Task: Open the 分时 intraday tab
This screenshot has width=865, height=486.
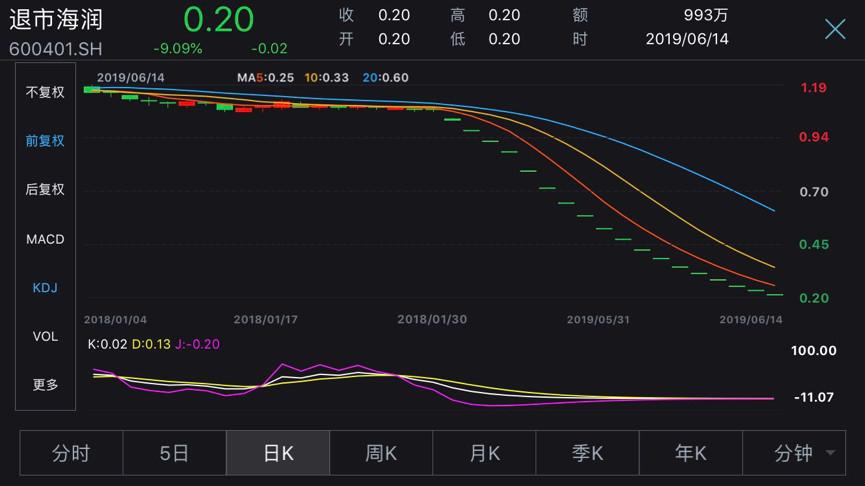Action: pyautogui.click(x=71, y=453)
